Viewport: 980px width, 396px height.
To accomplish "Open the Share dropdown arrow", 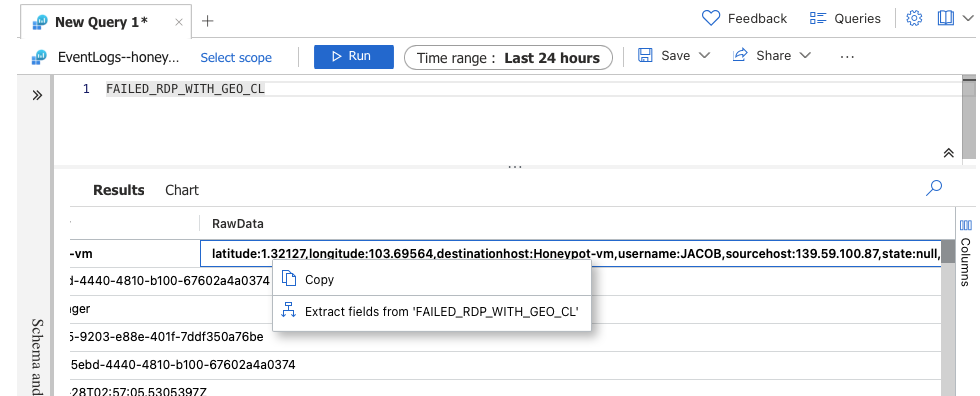I will (806, 56).
